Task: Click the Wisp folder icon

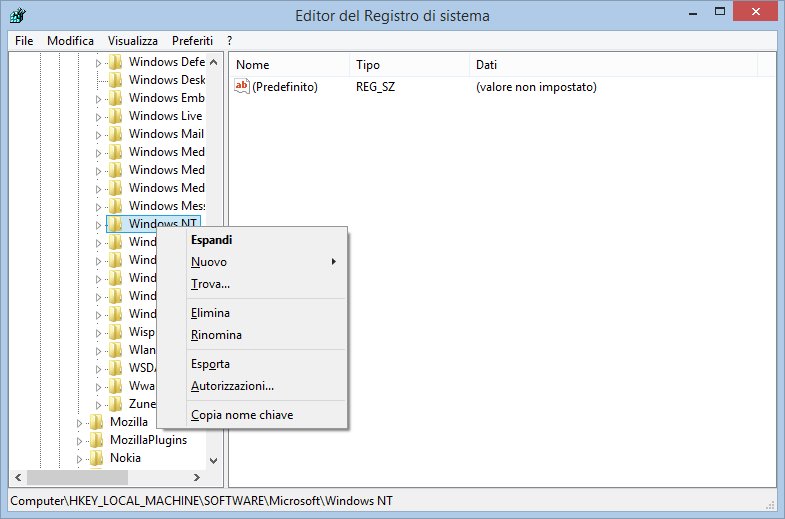Action: (x=116, y=332)
